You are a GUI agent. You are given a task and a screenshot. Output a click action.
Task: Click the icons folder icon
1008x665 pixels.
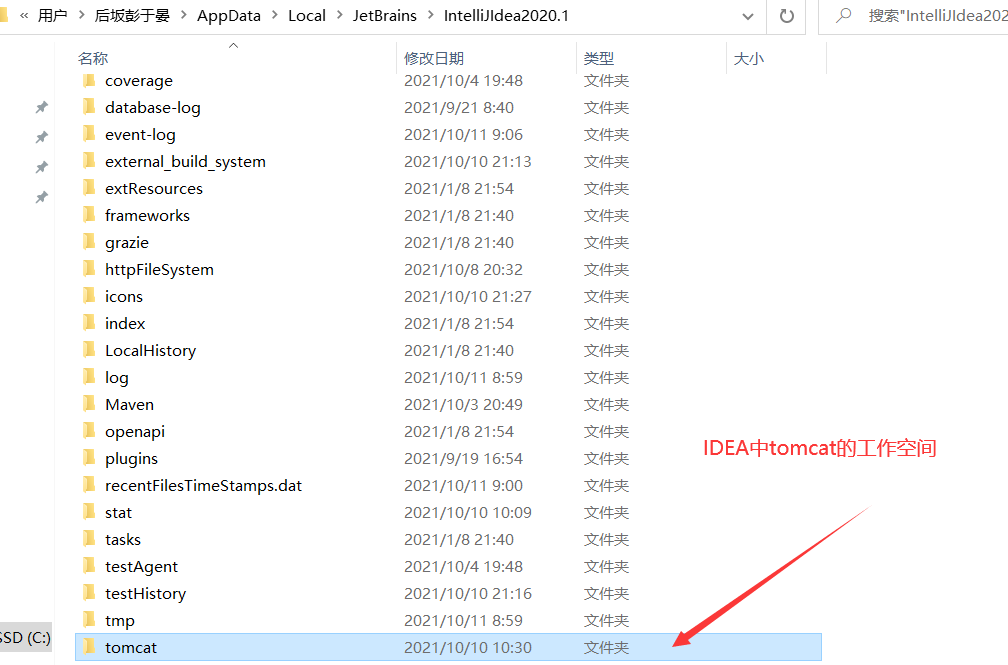point(89,296)
